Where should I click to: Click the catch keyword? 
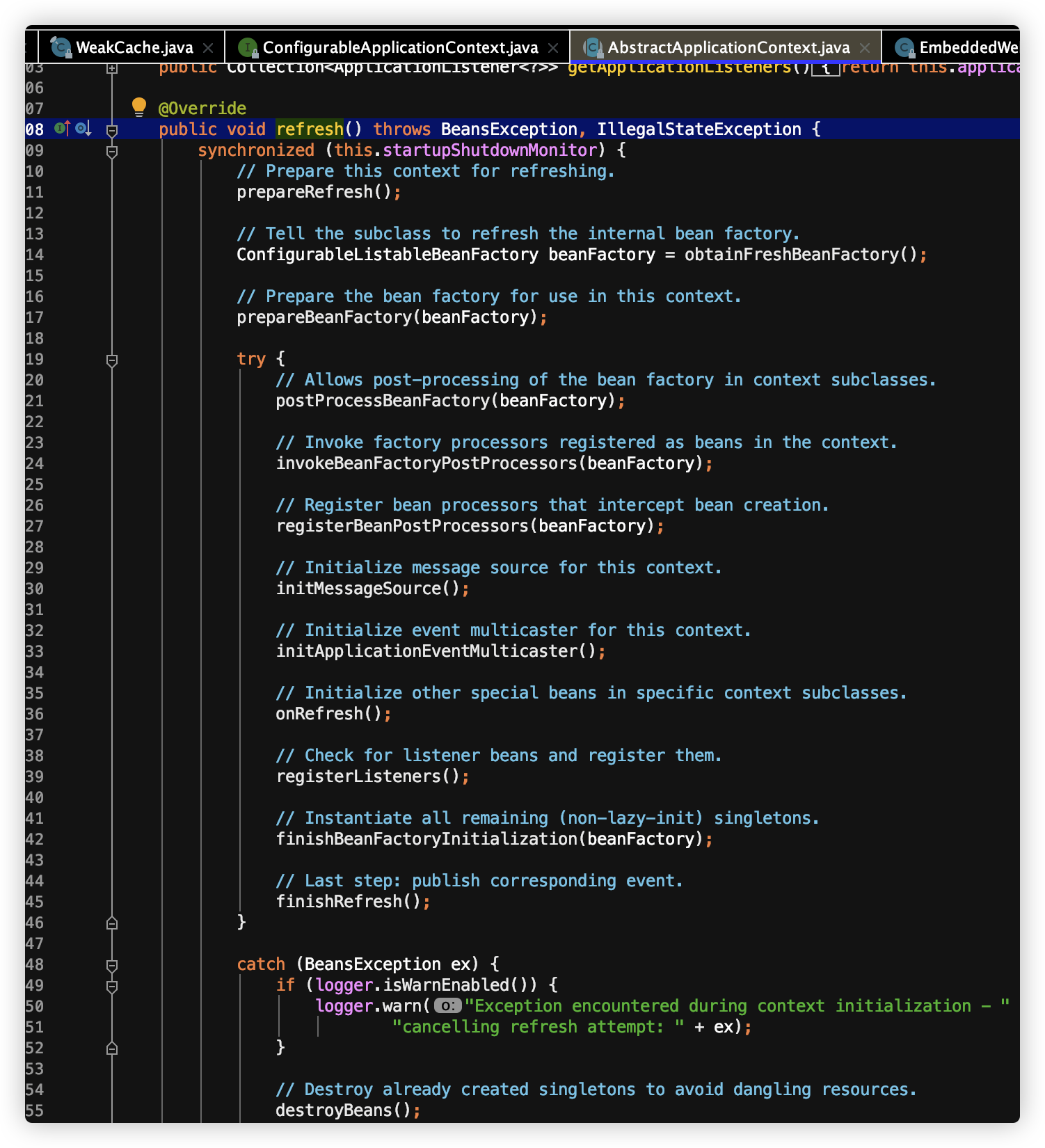point(261,964)
